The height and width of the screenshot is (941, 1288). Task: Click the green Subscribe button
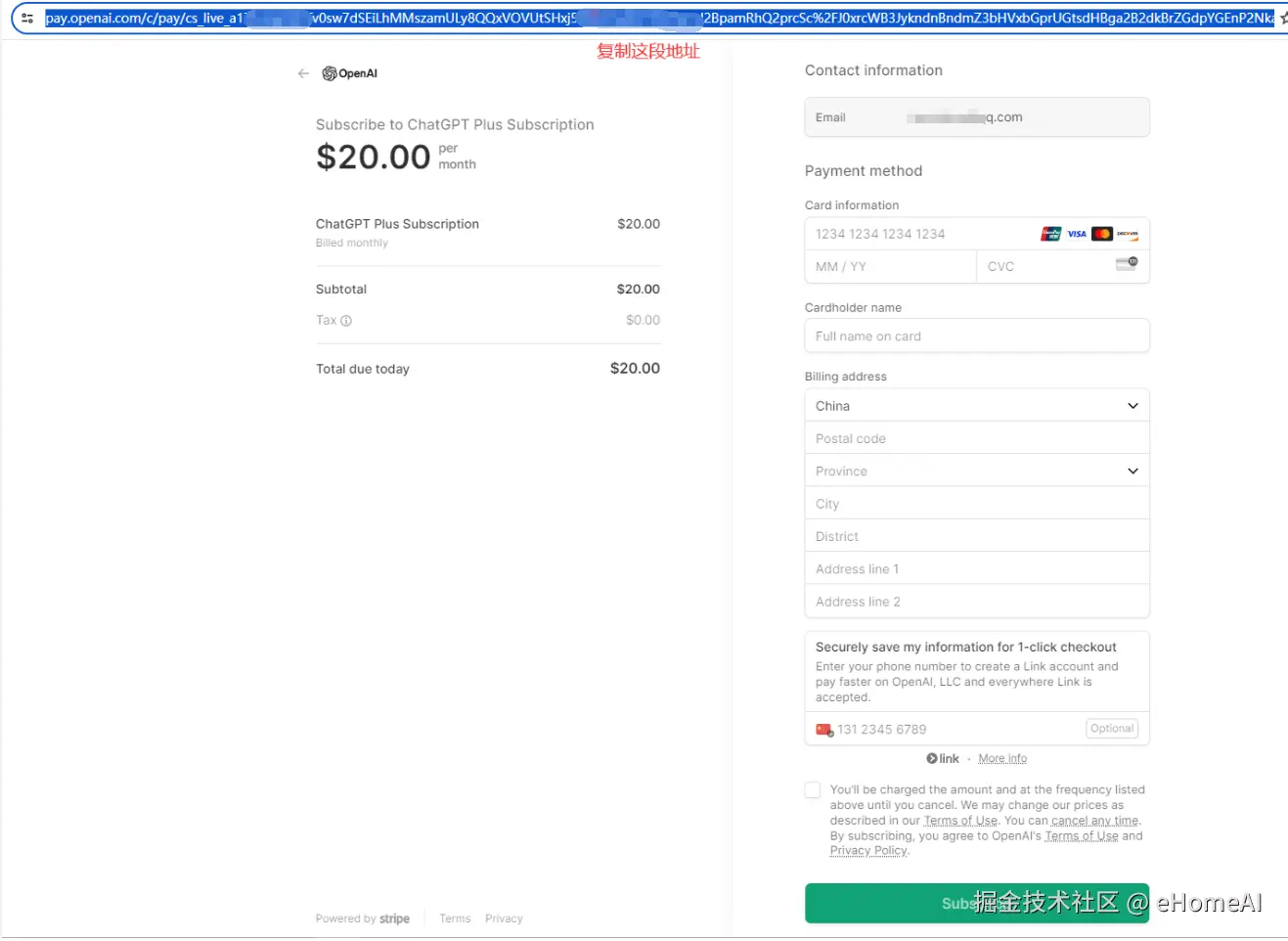coord(977,904)
